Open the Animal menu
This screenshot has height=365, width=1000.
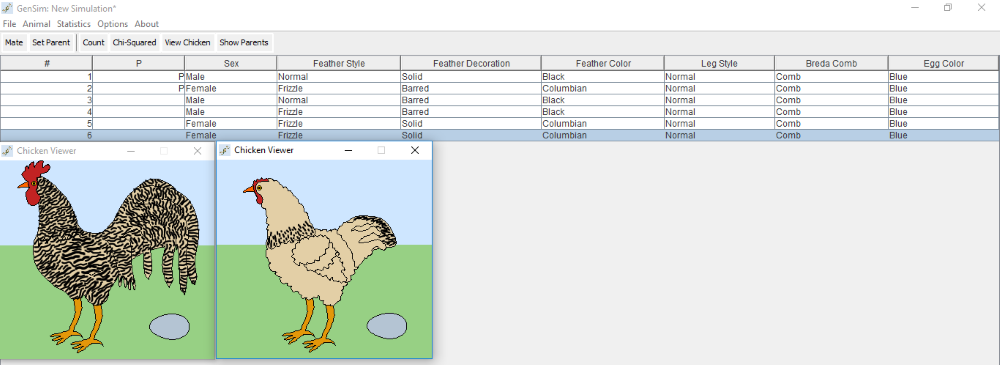(36, 24)
